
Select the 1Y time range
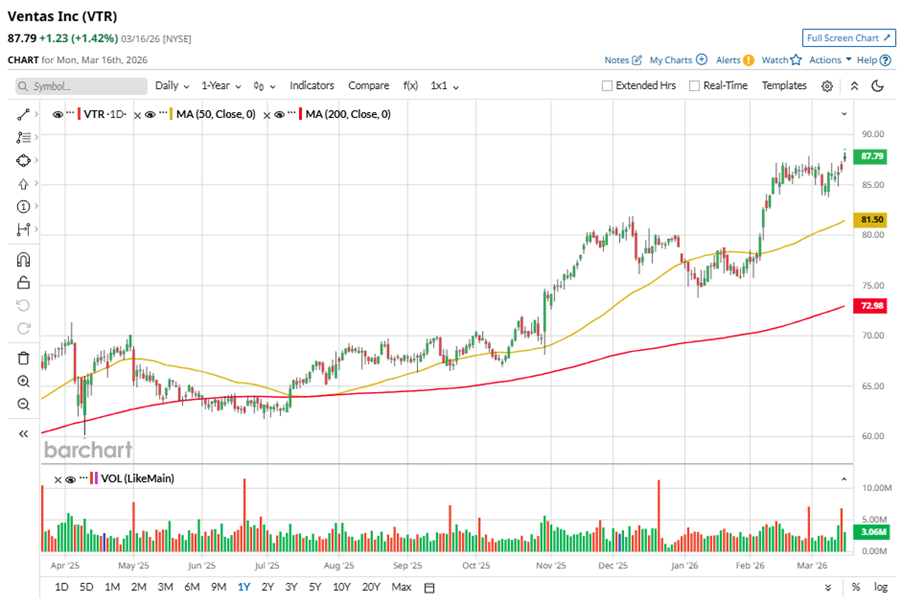pos(244,587)
